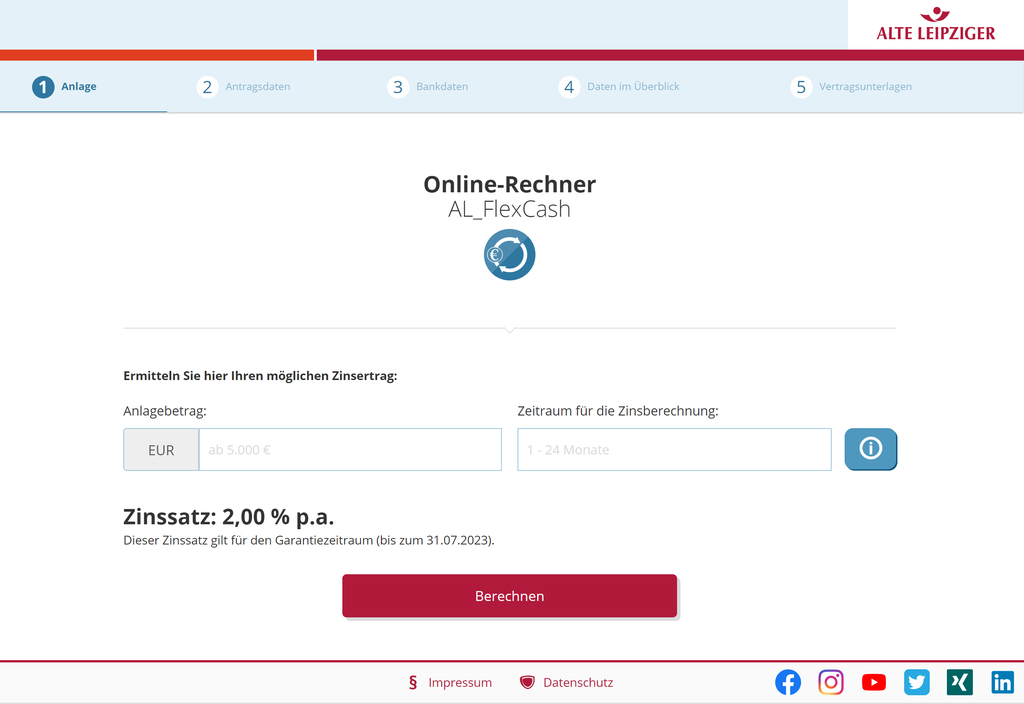Click the Alte Leipziger logo

click(936, 24)
